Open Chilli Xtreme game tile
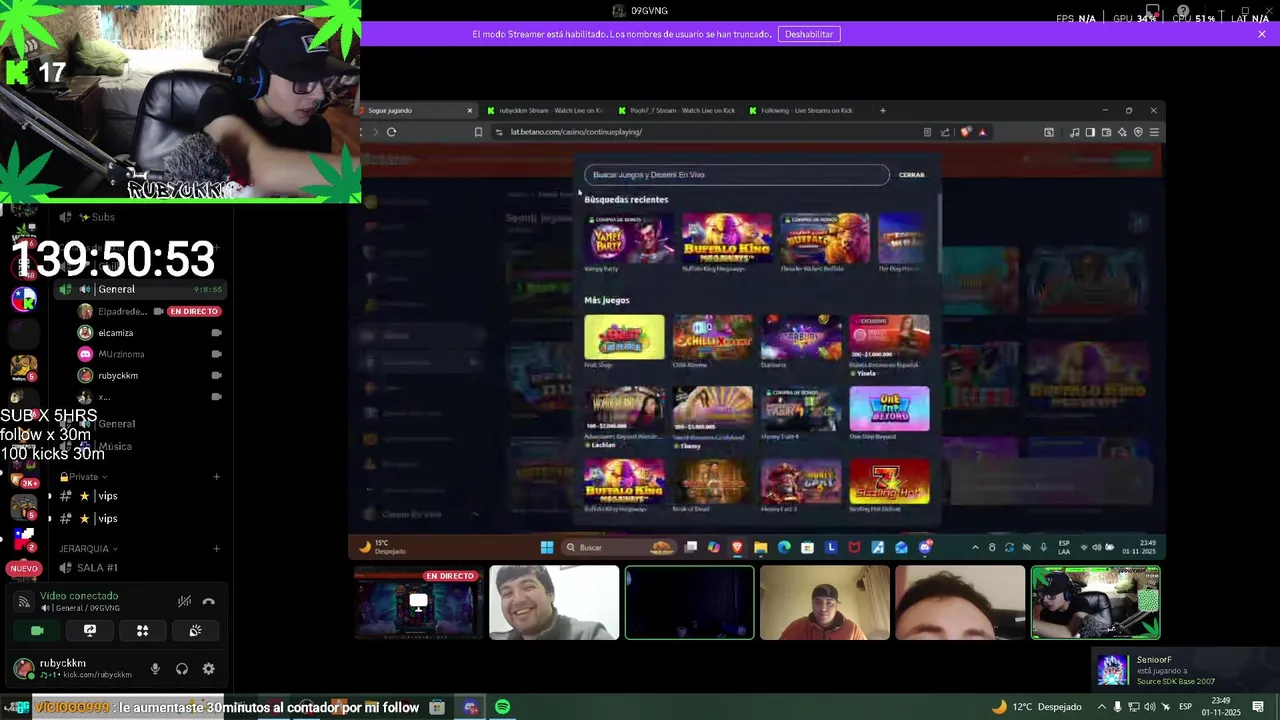Screen dimensions: 1280x720 [713, 337]
